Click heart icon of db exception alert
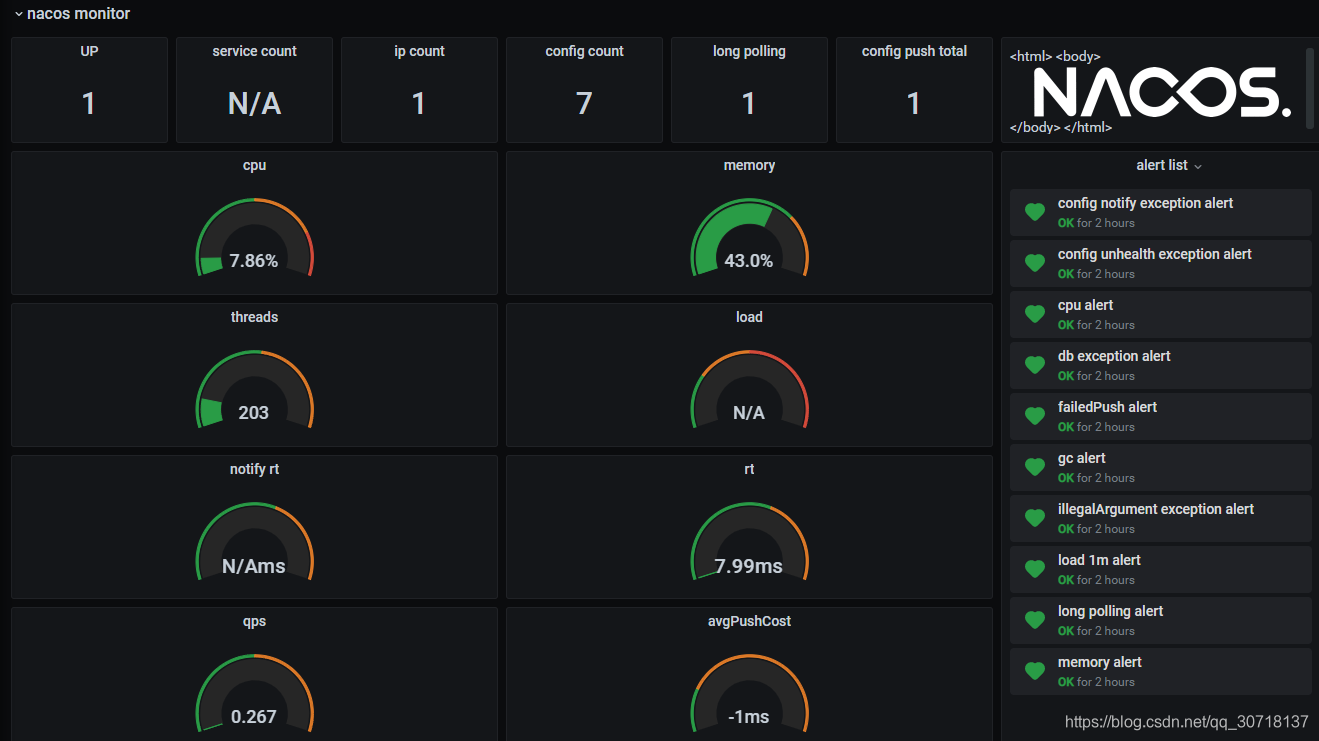 pyautogui.click(x=1035, y=365)
